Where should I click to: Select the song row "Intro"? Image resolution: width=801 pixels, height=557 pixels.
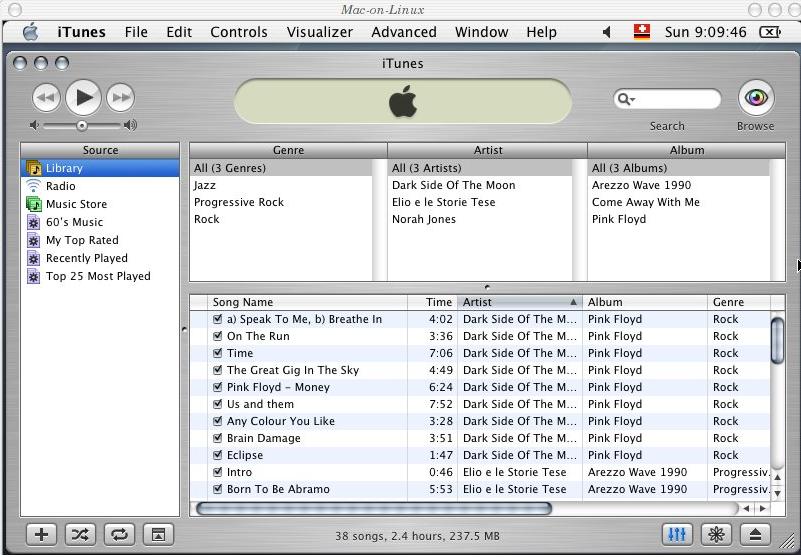(x=480, y=472)
